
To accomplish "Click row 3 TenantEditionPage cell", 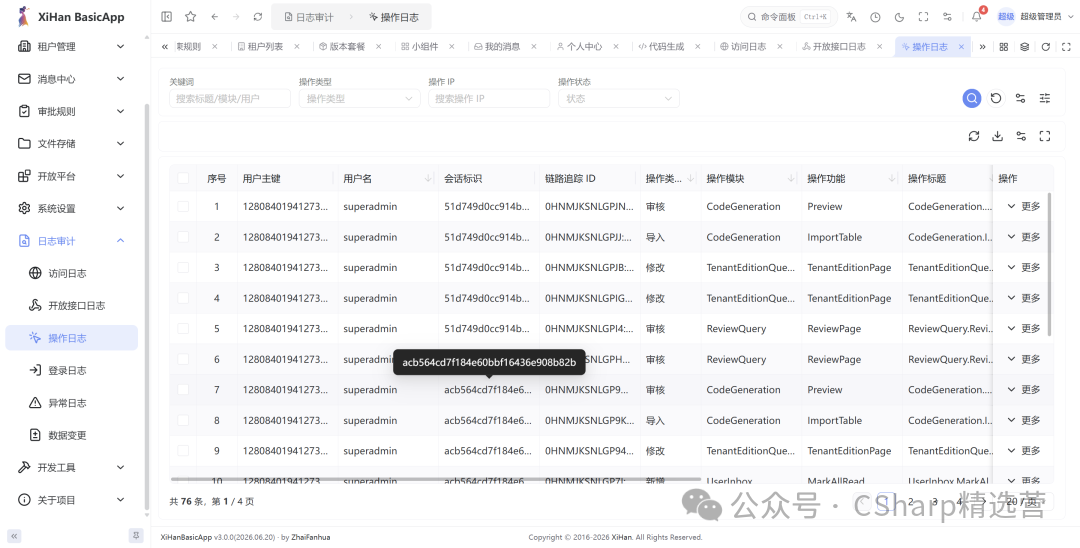I will pyautogui.click(x=849, y=268).
